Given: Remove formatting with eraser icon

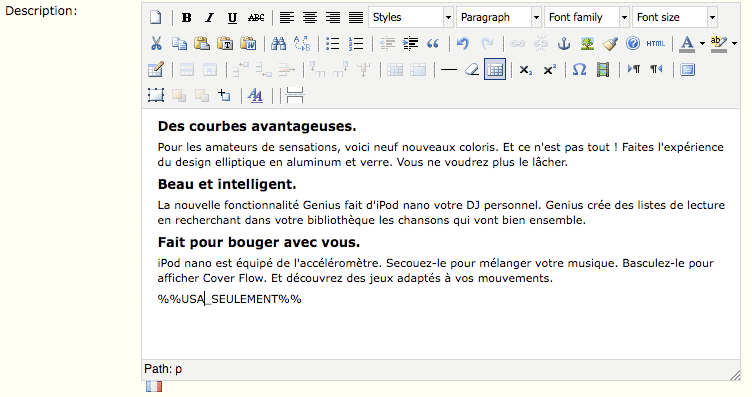Looking at the screenshot, I should tap(471, 70).
